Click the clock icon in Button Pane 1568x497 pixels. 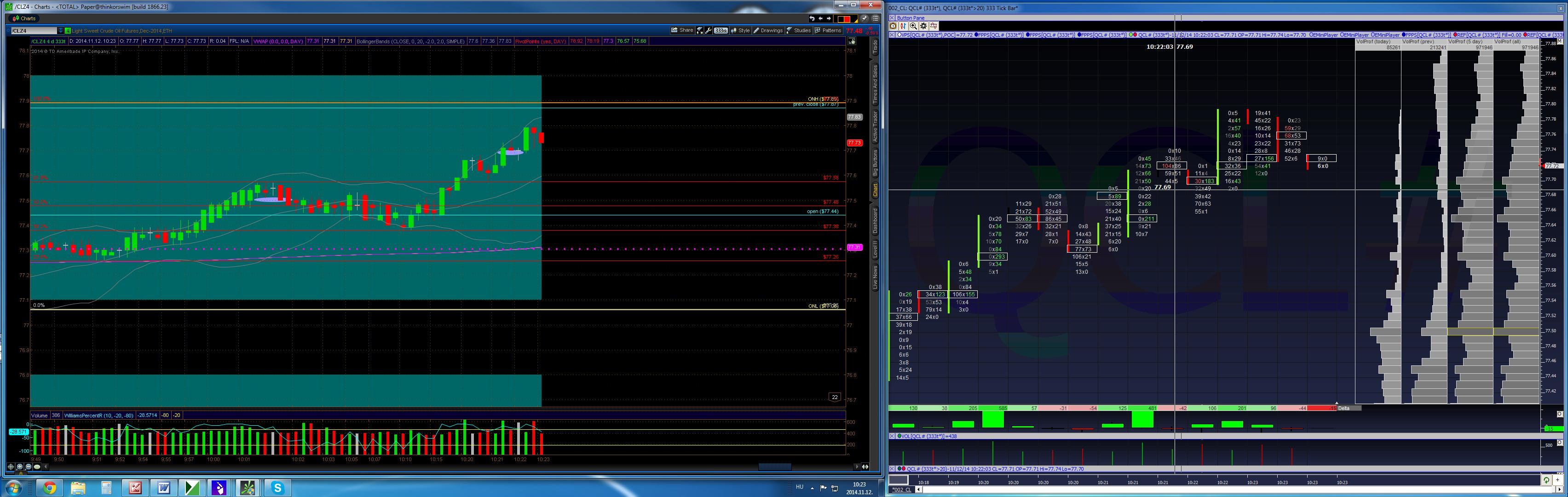point(894,26)
